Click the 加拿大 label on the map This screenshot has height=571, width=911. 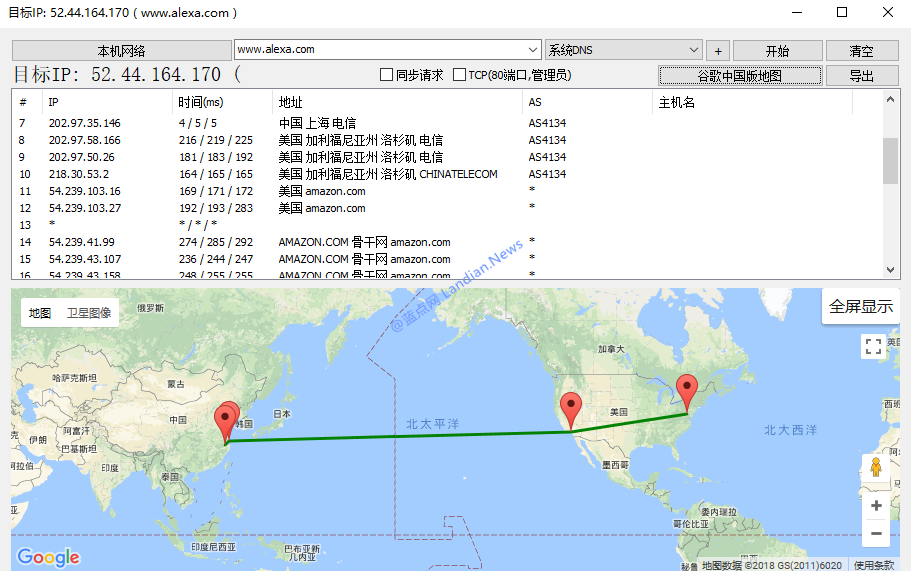[x=611, y=349]
